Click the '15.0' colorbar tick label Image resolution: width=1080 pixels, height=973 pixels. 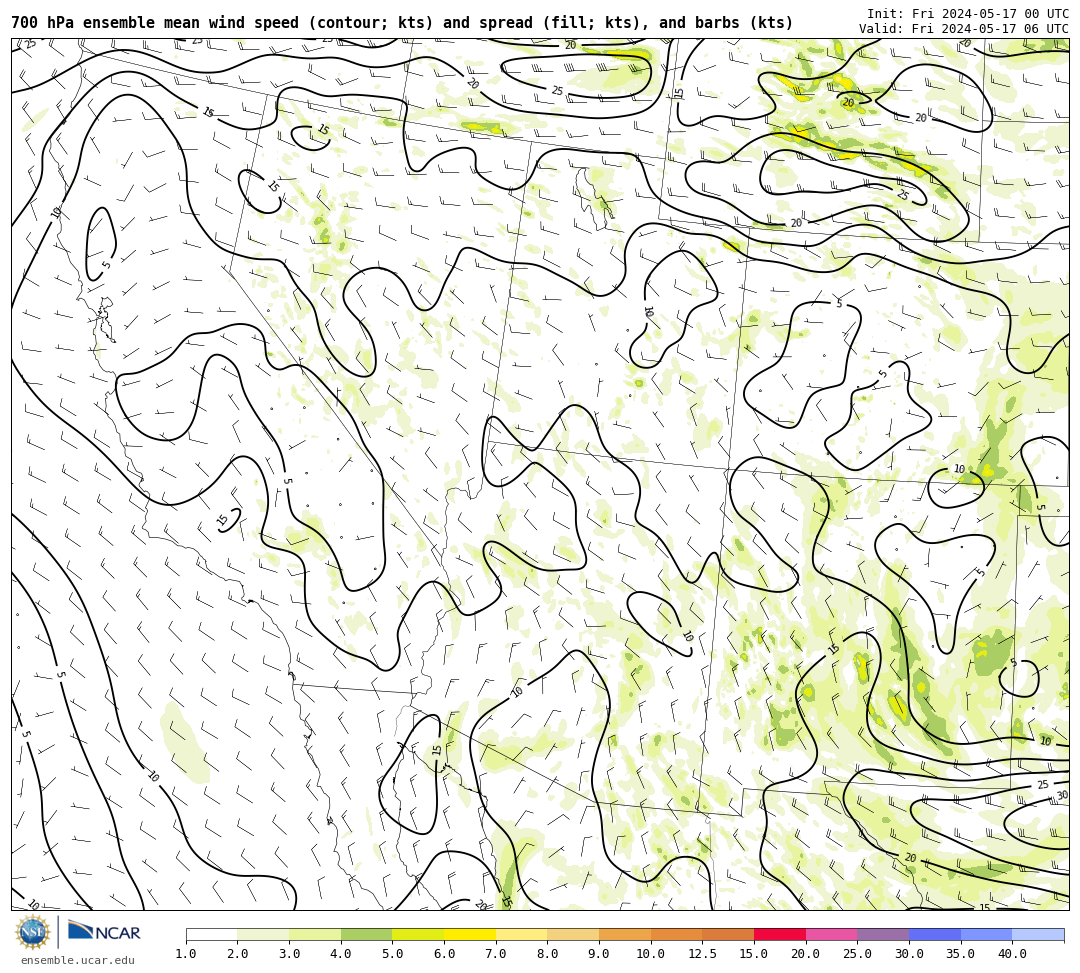pos(754,954)
